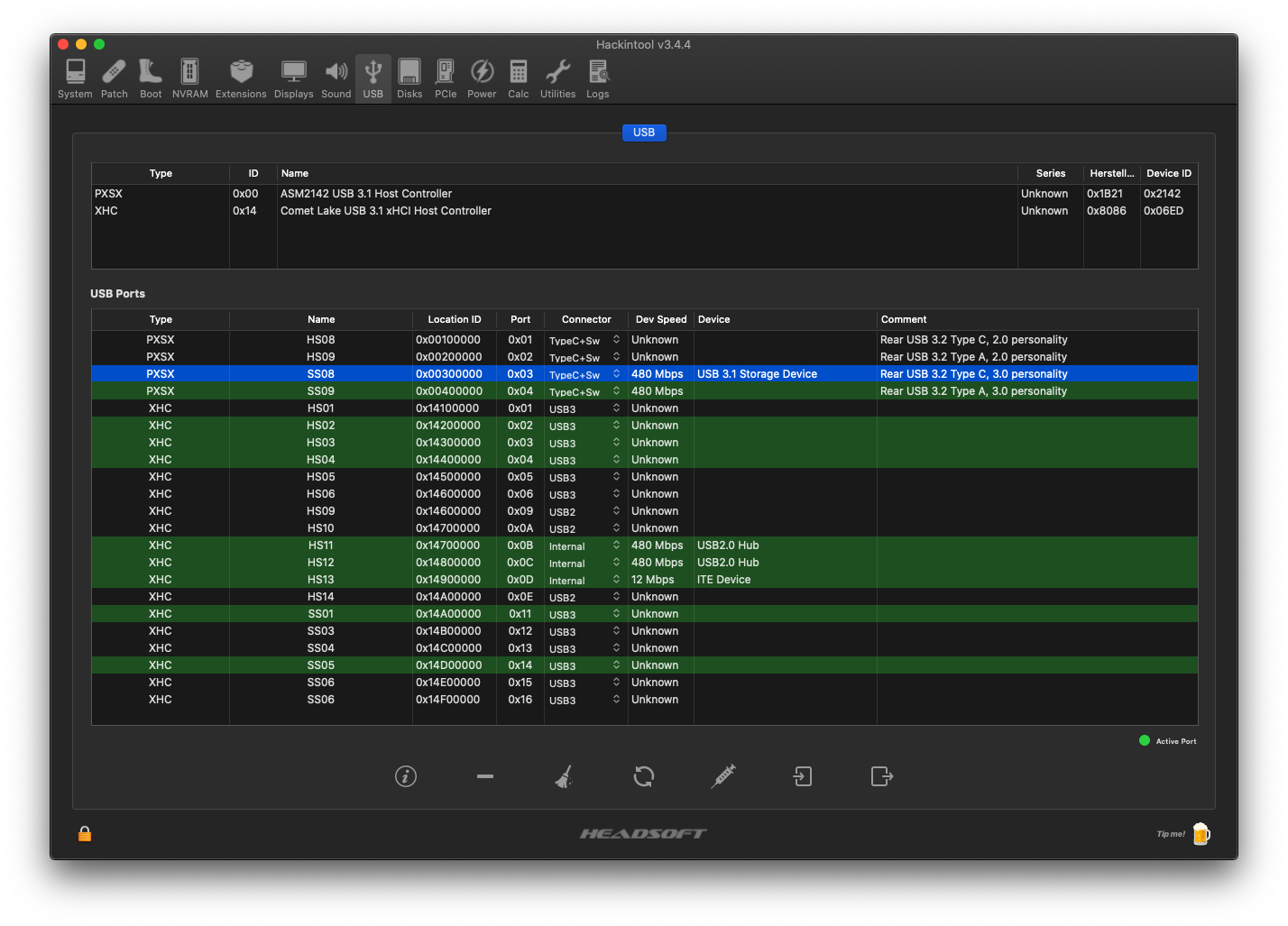Sort ports by Location ID column header
Viewport: 1288px width, 926px height.
point(454,319)
